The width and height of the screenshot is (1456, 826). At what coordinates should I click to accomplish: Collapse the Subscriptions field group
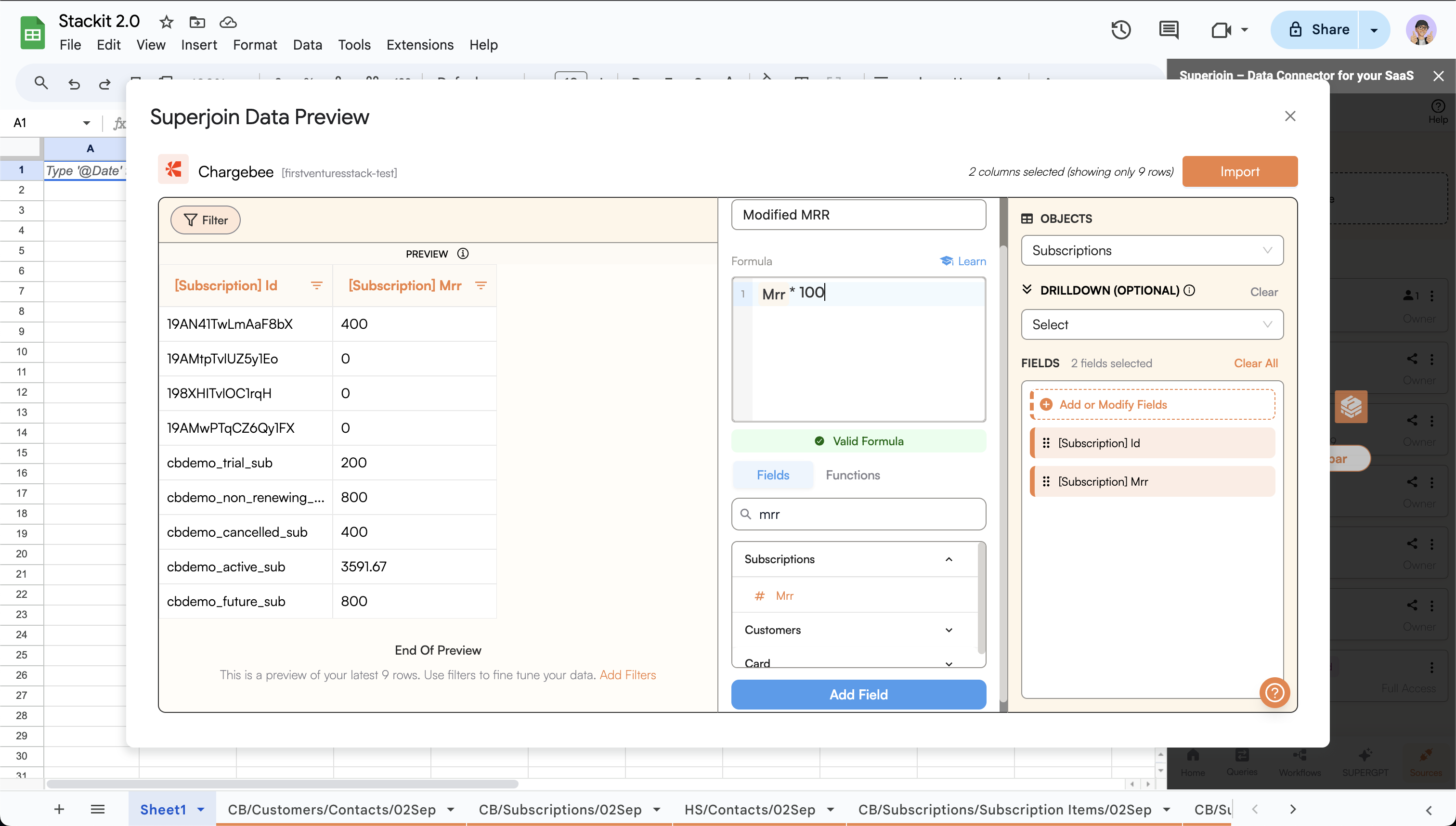click(949, 559)
